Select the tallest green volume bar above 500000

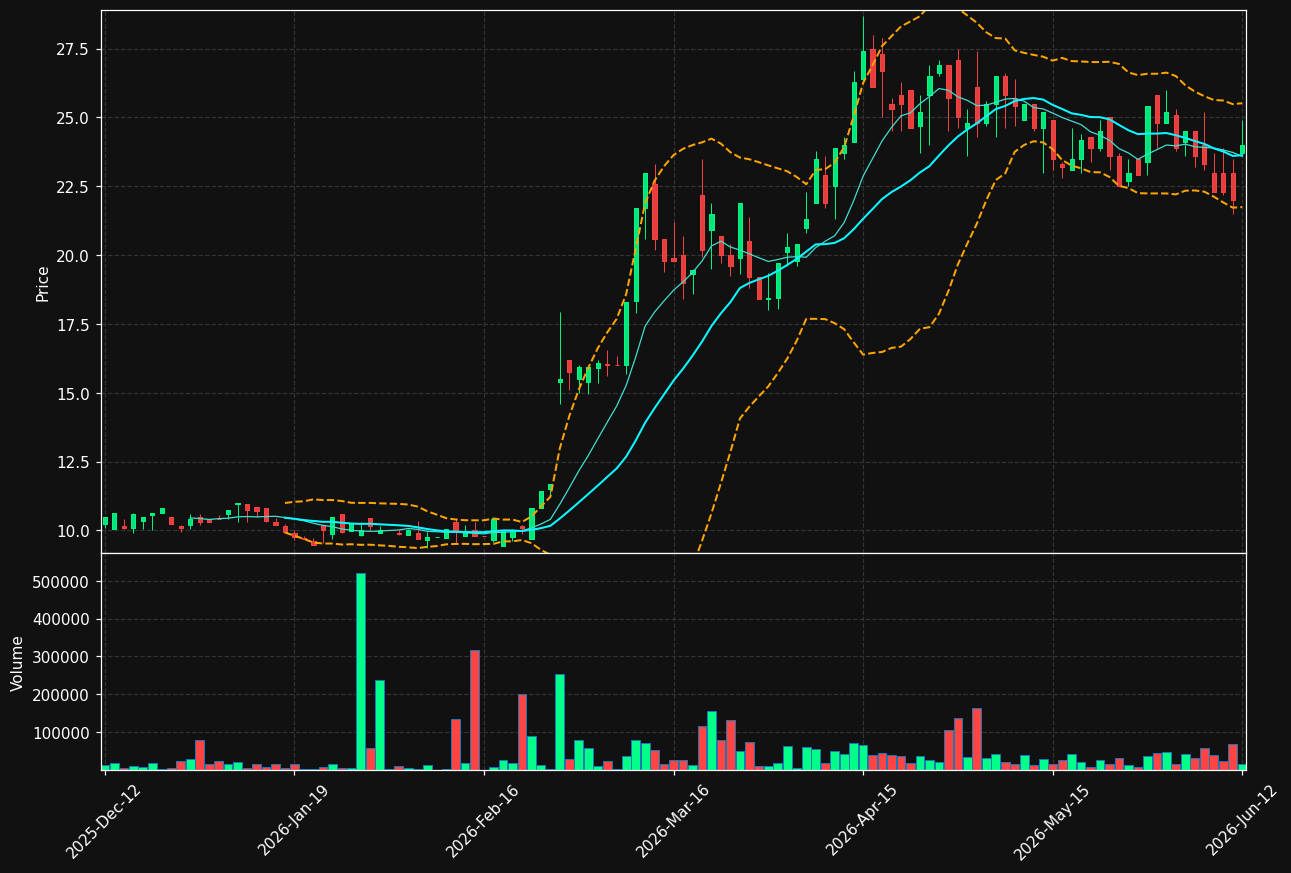pyautogui.click(x=361, y=671)
